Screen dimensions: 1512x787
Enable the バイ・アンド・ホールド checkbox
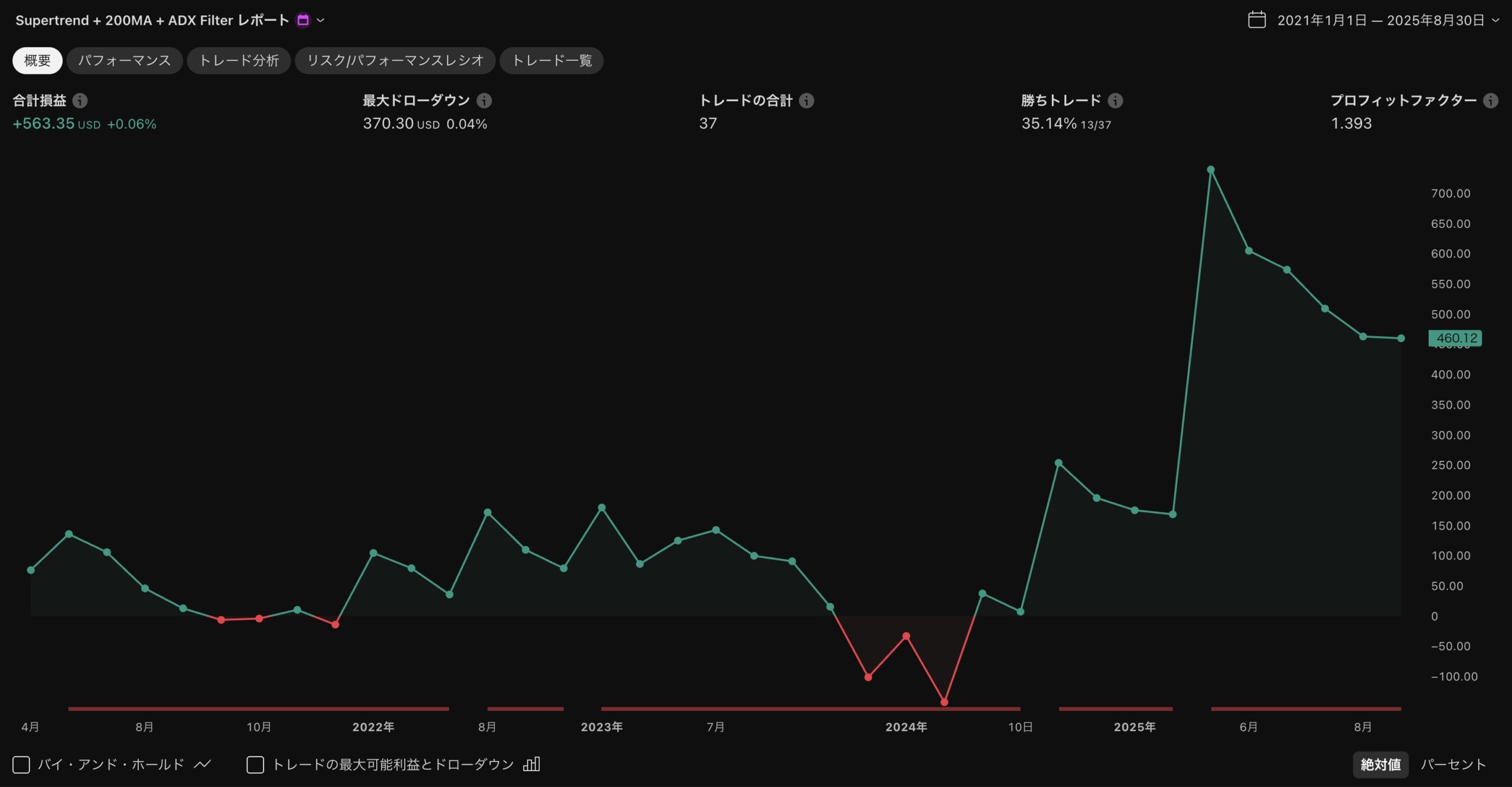21,765
